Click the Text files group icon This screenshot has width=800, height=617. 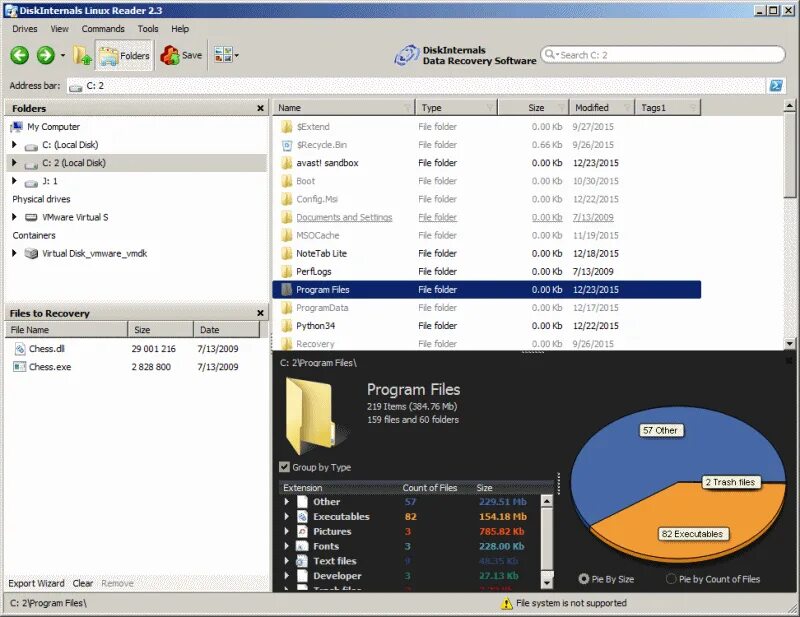tap(302, 561)
